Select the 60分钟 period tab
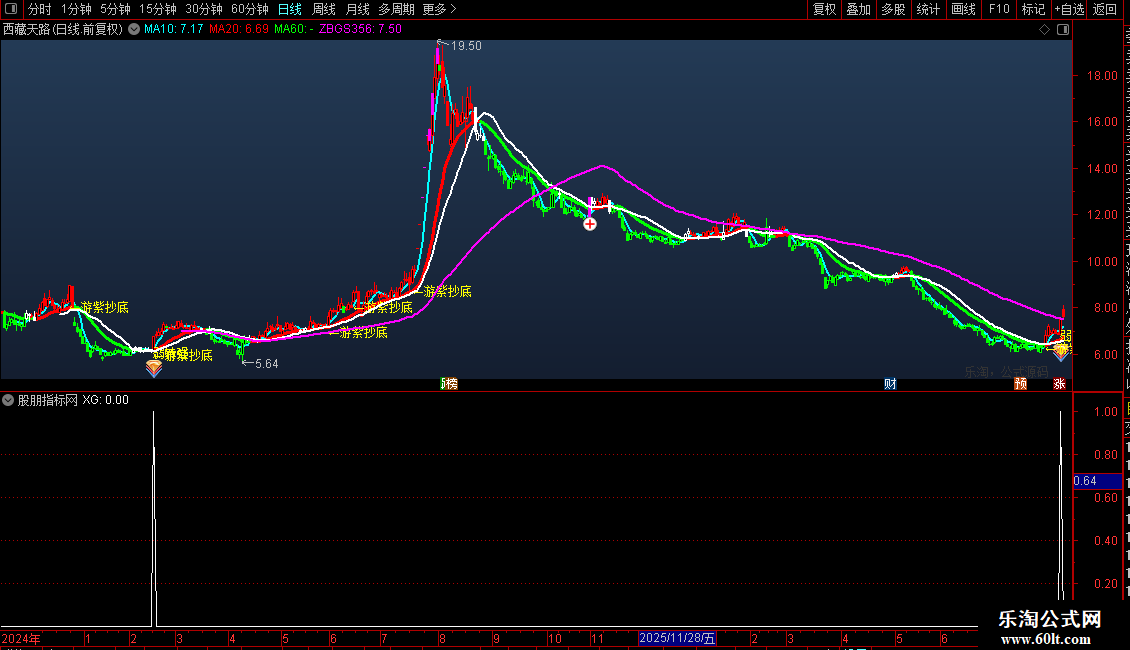Image resolution: width=1130 pixels, height=650 pixels. (x=250, y=9)
